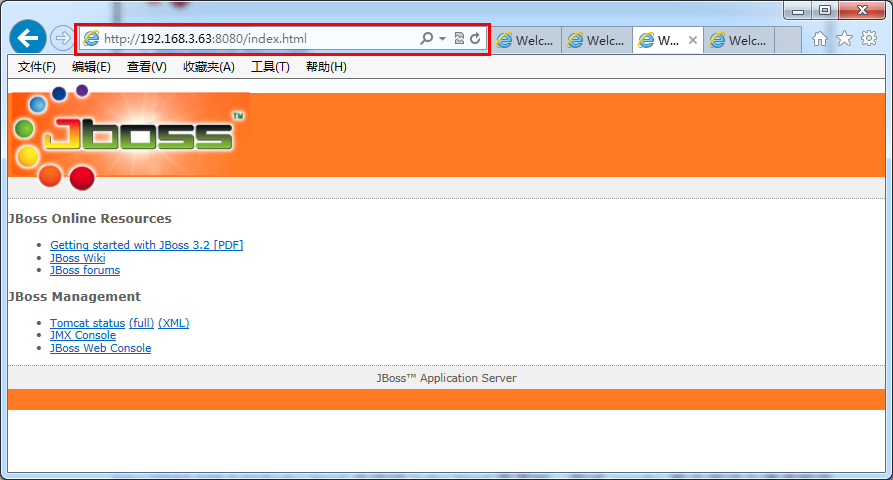The width and height of the screenshot is (893, 480).
Task: Open the JBoss forums link
Action: [x=85, y=270]
